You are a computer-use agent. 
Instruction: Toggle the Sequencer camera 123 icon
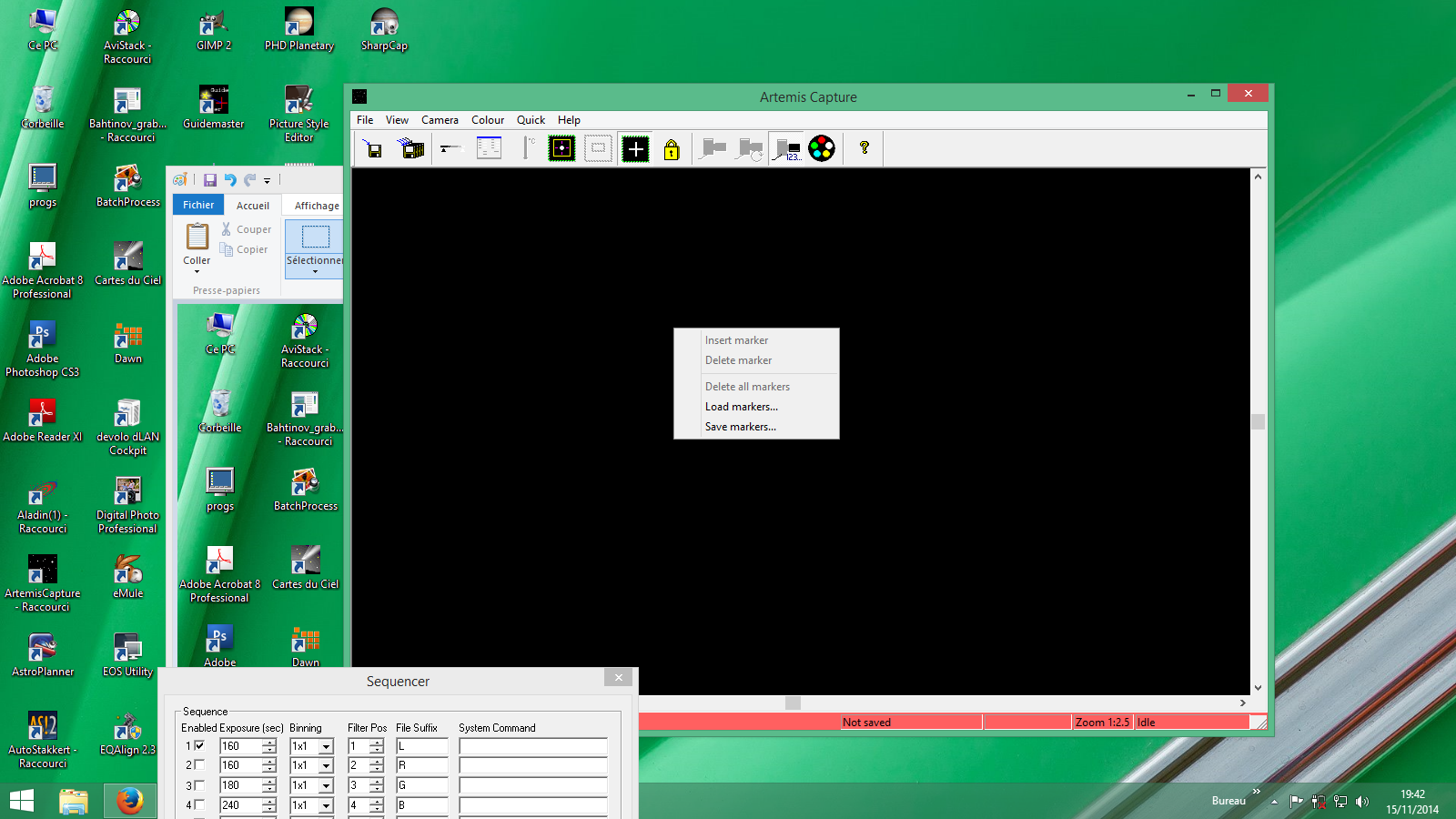click(x=788, y=148)
